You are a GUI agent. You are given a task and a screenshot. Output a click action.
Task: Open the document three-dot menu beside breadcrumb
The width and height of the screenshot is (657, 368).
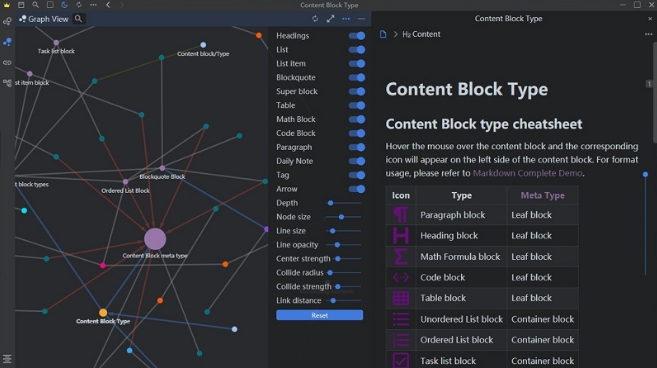coord(649,34)
